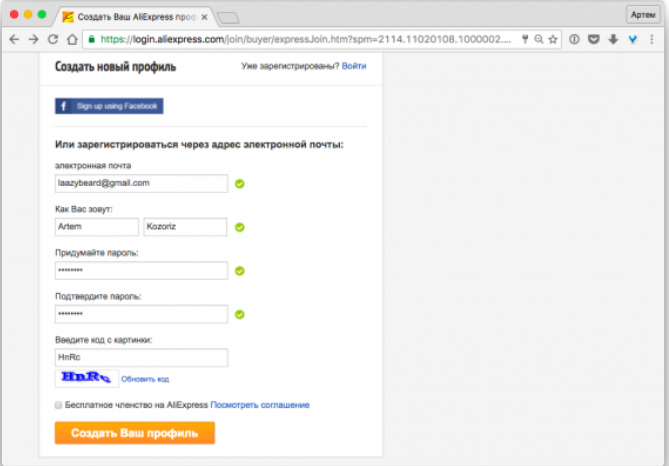This screenshot has width=669, height=466.
Task: Open the home page via the house icon
Action: coord(72,40)
